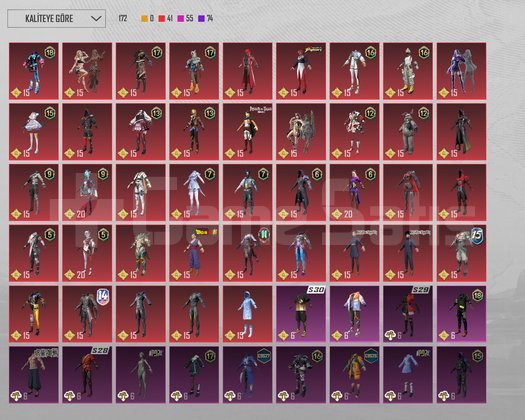The height and width of the screenshot is (420, 525).
Task: Select the Dragon Ball blue gi outfit
Action: pos(194,253)
